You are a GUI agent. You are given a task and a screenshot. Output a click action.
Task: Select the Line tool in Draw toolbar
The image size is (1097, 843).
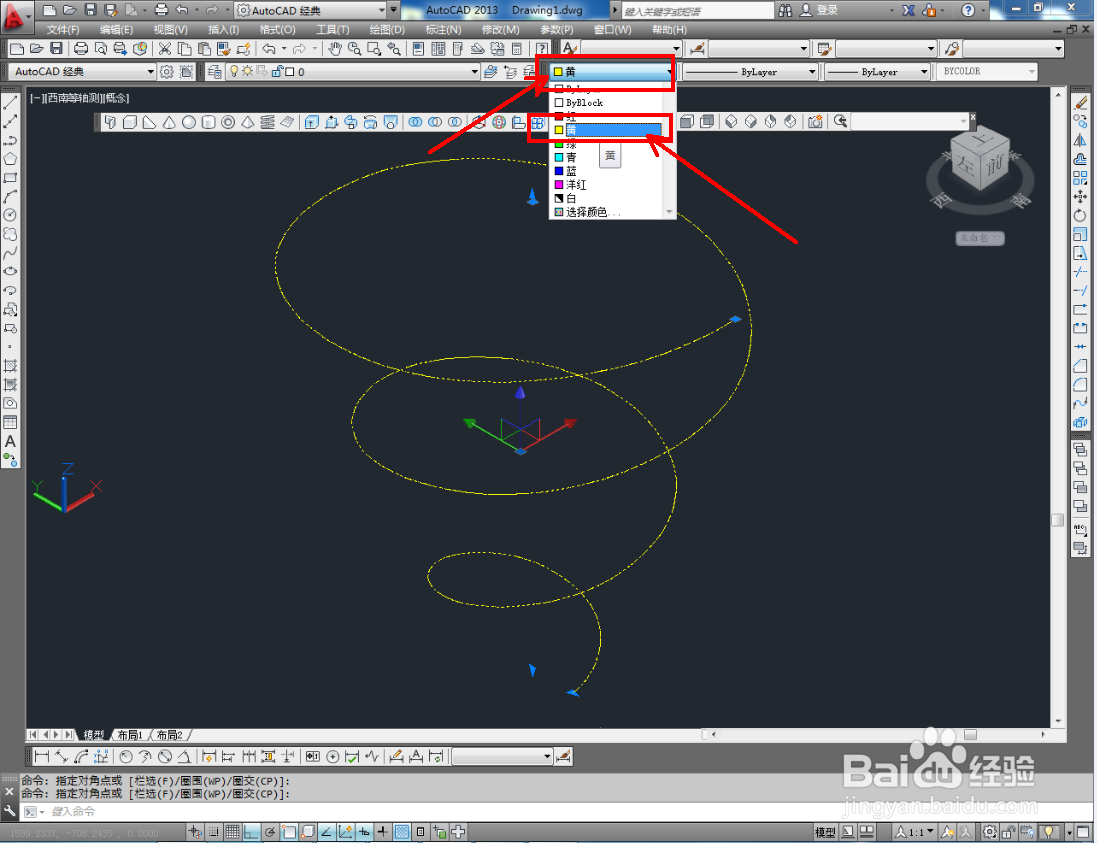click(x=10, y=103)
